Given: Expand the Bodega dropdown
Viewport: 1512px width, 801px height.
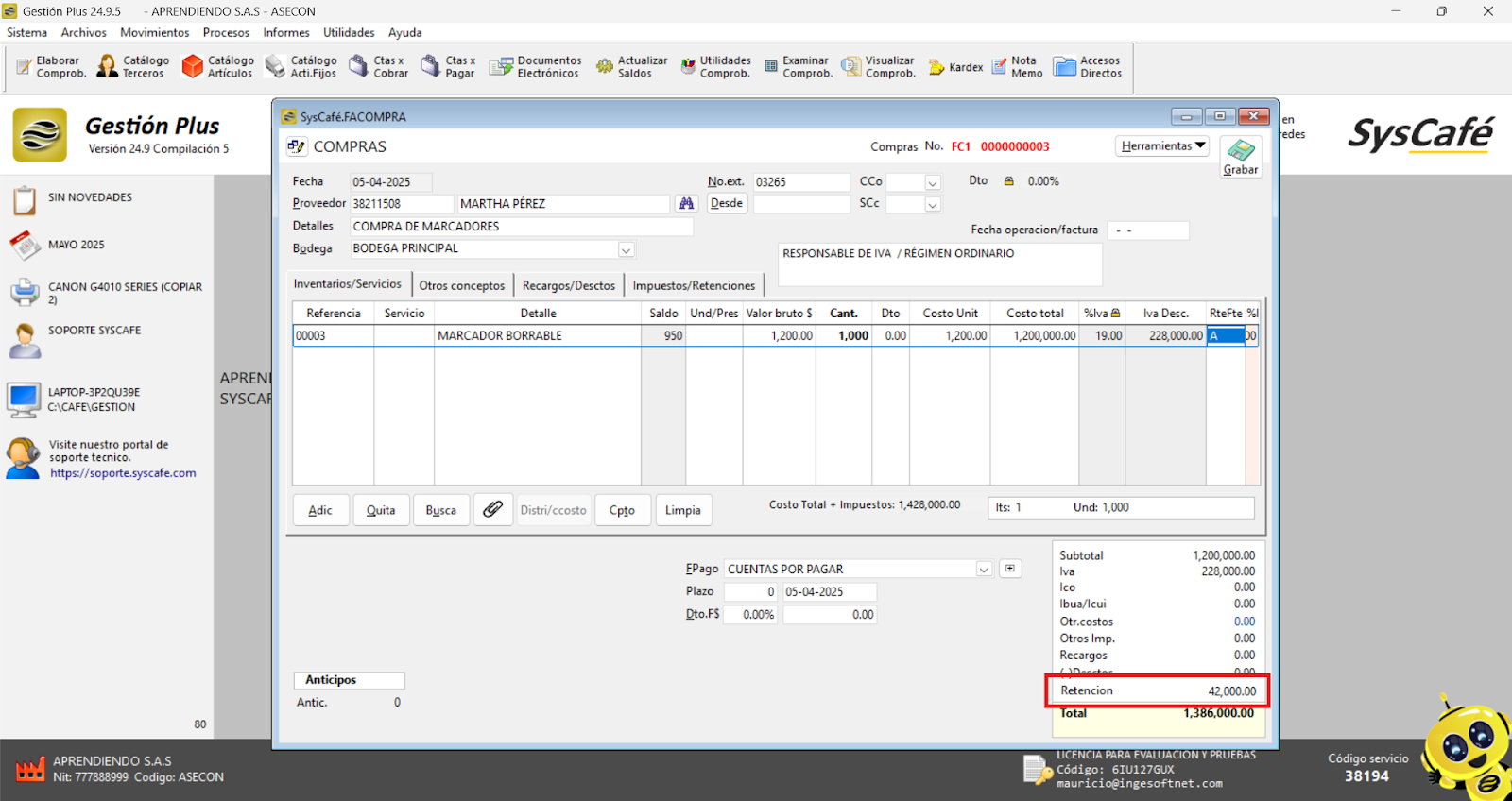Looking at the screenshot, I should tap(626, 249).
